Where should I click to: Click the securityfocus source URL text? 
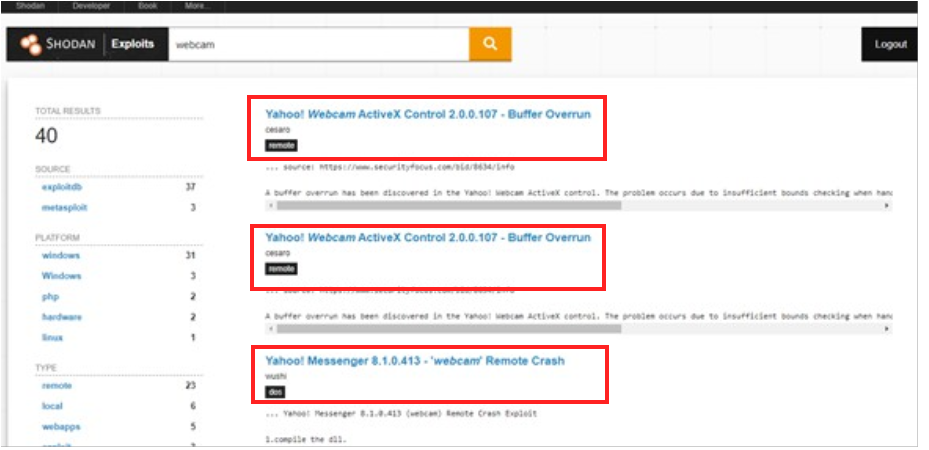(x=417, y=168)
